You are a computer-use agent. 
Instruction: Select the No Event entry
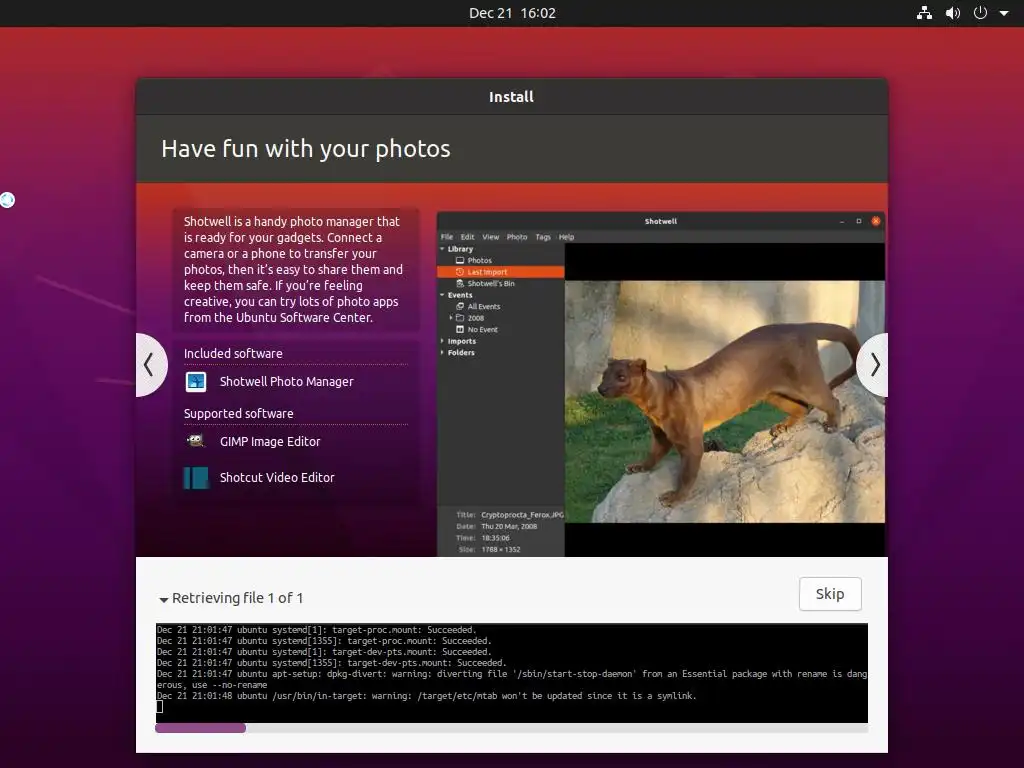pos(482,330)
